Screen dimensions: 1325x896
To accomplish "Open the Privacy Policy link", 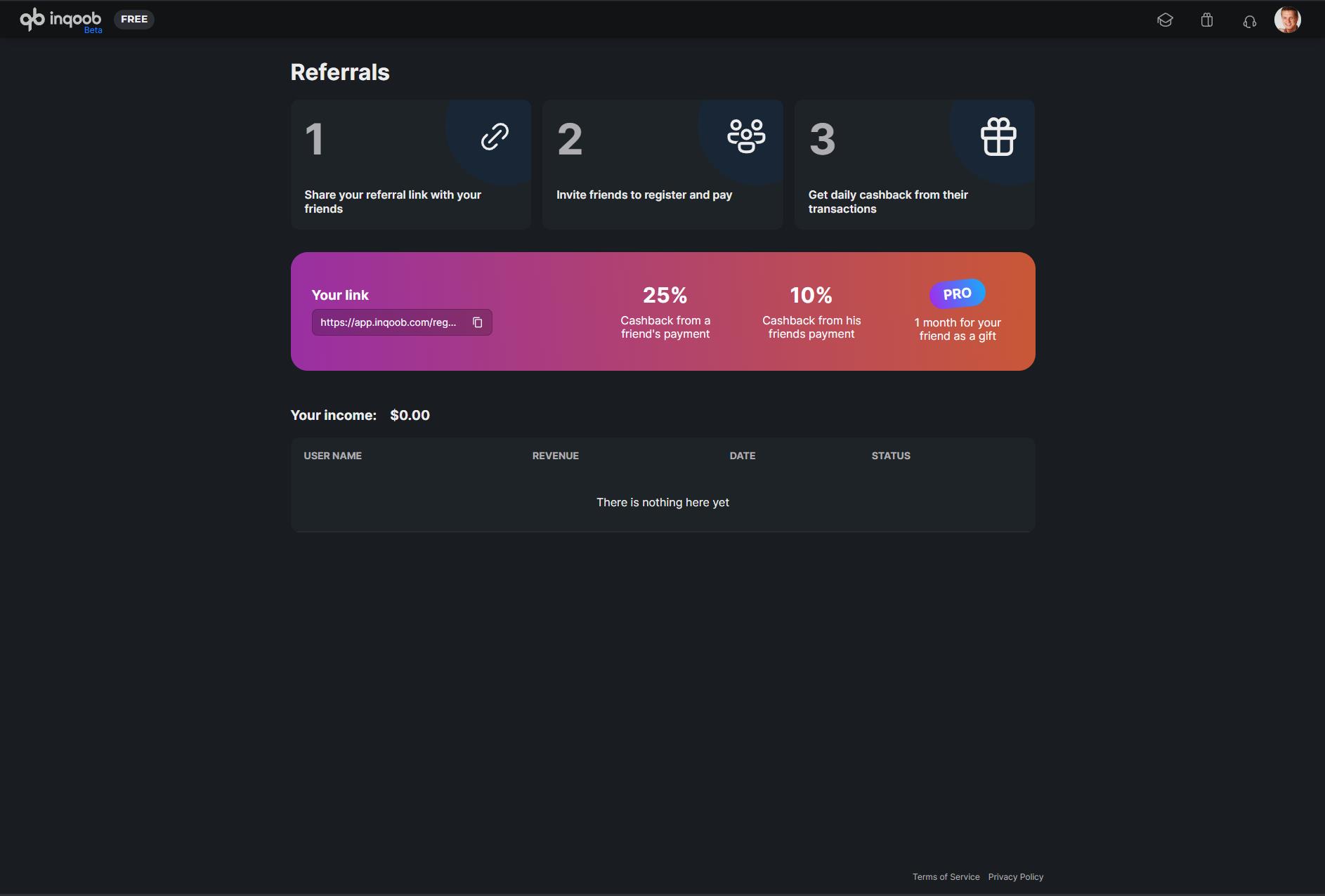I will point(1015,876).
